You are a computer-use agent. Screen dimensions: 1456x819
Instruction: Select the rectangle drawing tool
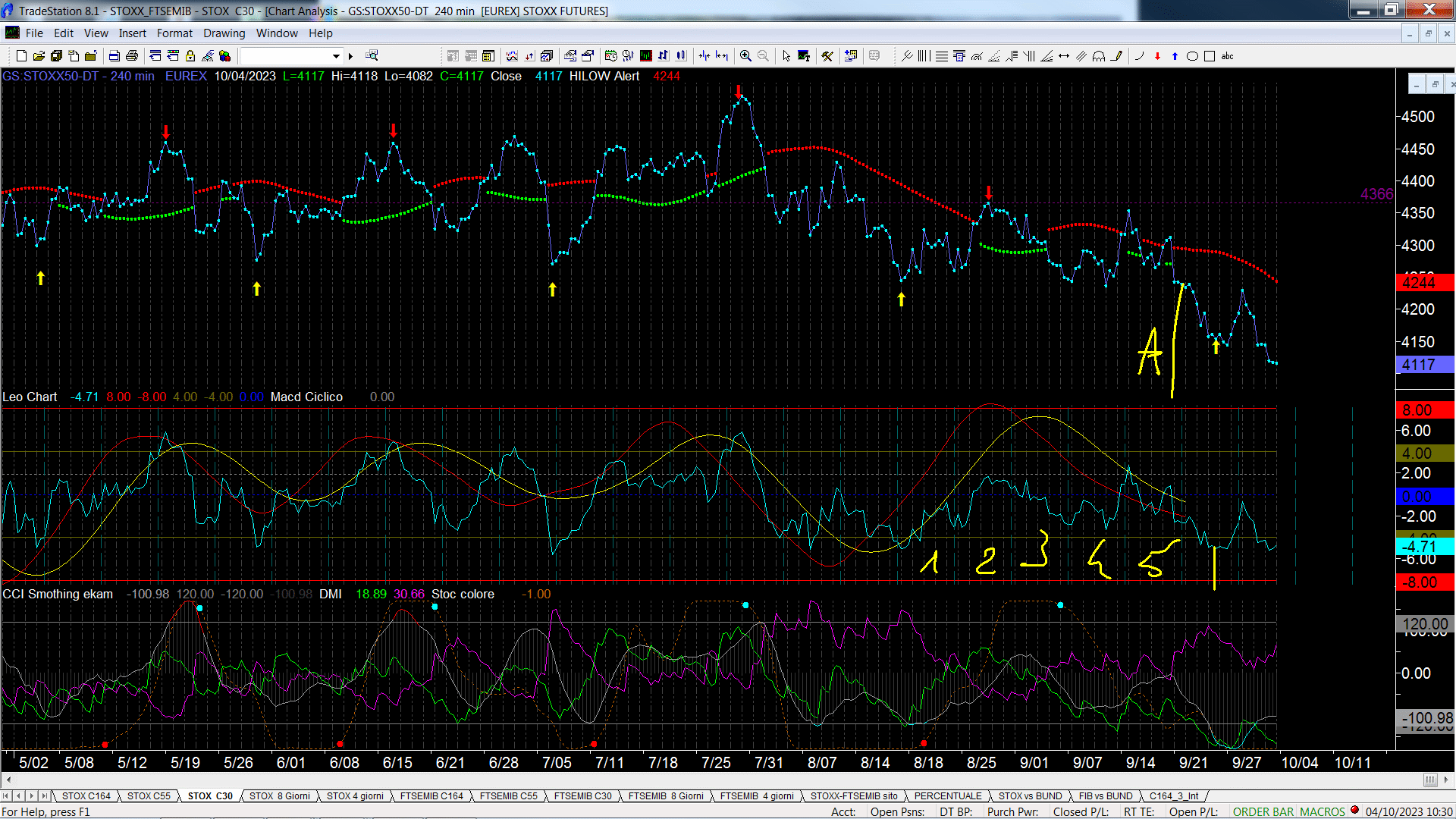(x=1210, y=56)
